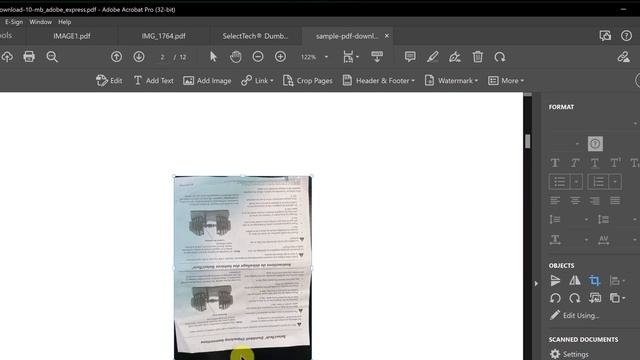
Task: Open the E-Sign menu
Action: point(14,22)
